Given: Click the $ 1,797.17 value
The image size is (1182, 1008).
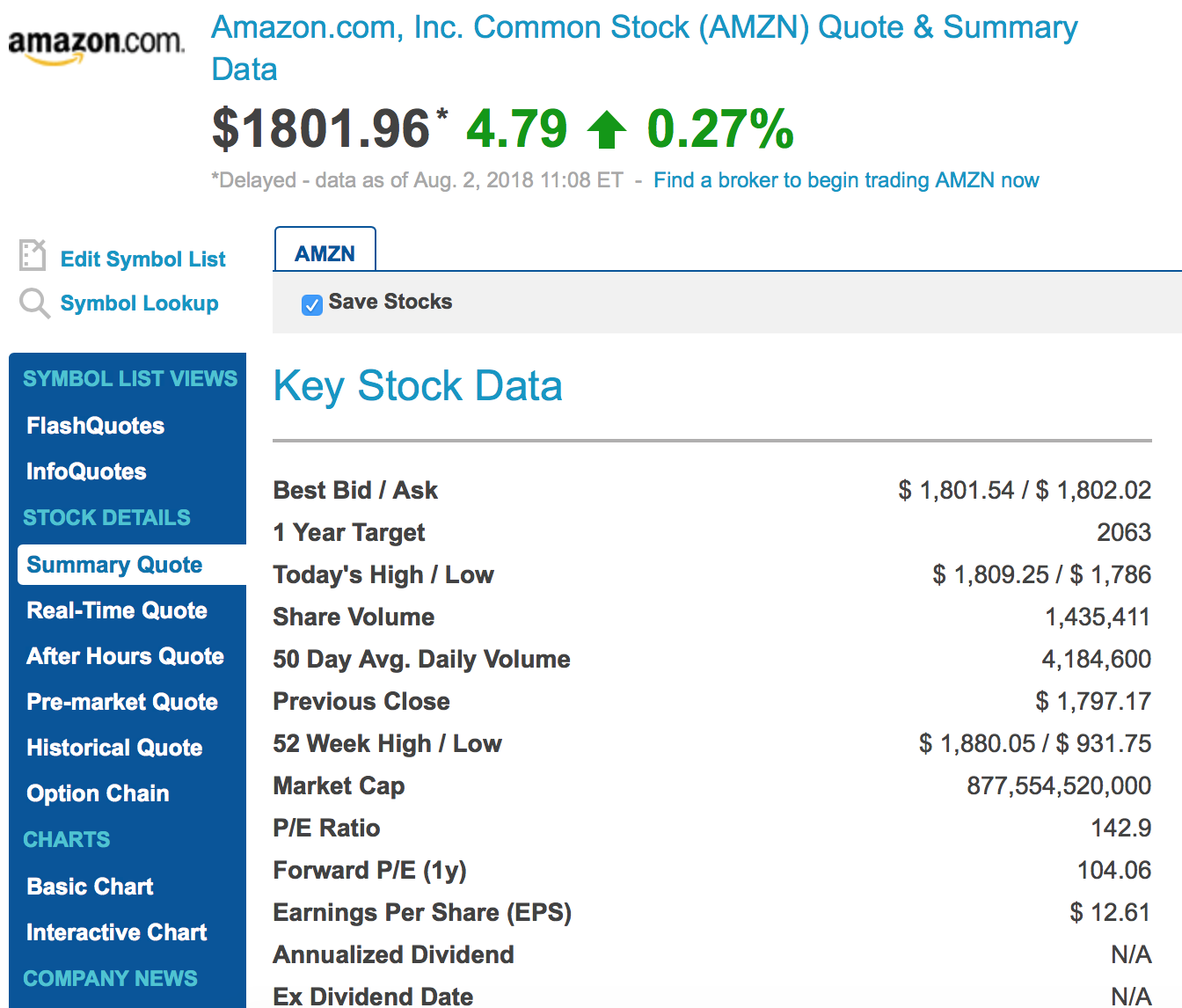Looking at the screenshot, I should [x=1093, y=701].
